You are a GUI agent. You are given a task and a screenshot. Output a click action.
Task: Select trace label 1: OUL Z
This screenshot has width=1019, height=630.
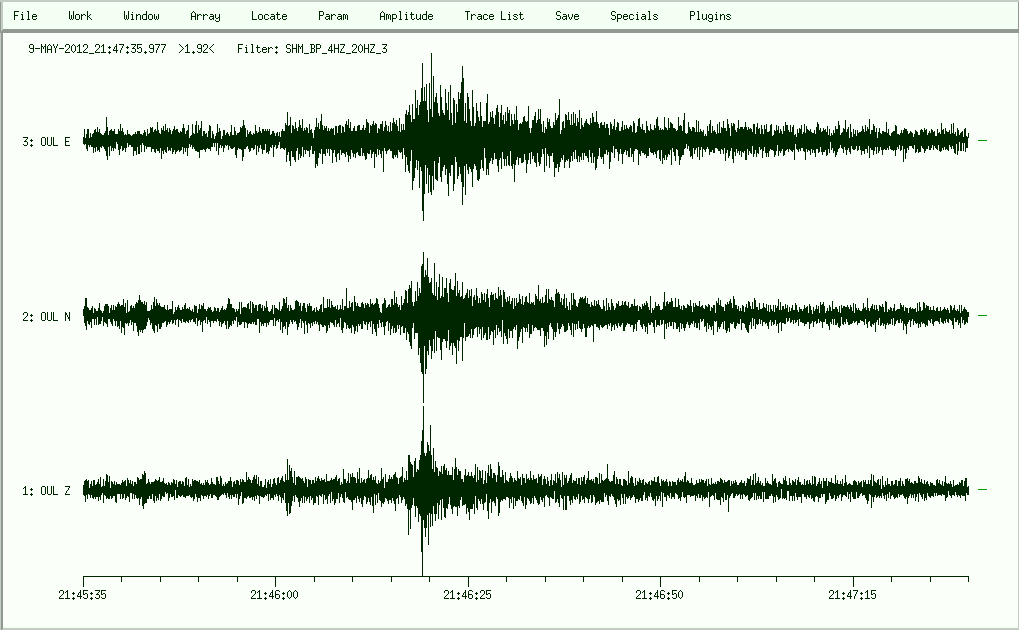(46, 491)
